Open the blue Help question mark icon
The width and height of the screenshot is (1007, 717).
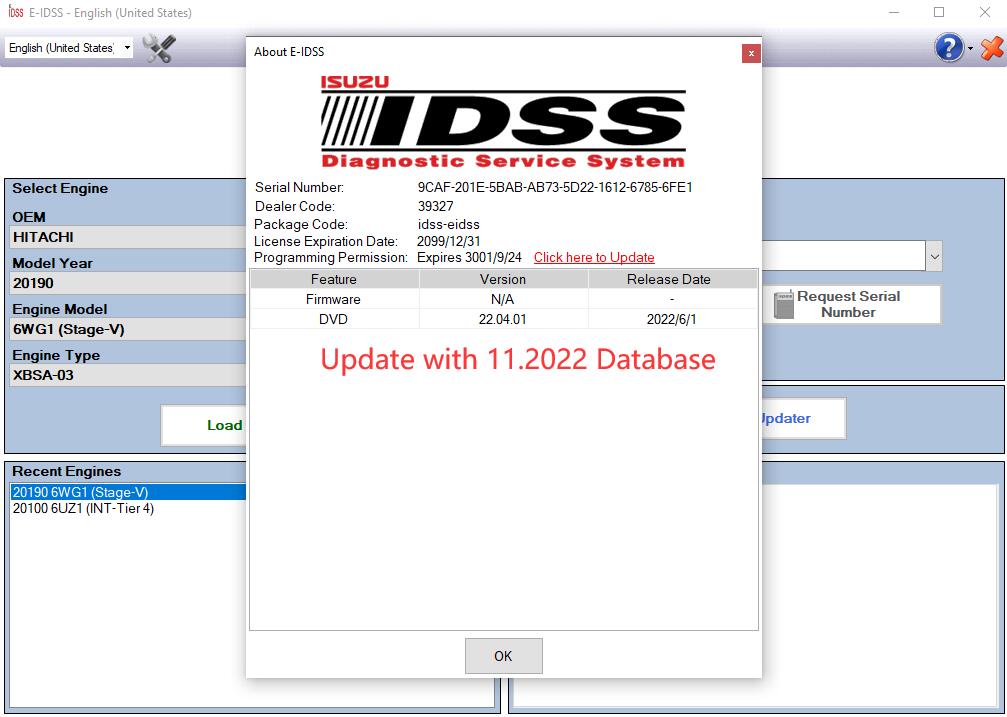click(949, 48)
